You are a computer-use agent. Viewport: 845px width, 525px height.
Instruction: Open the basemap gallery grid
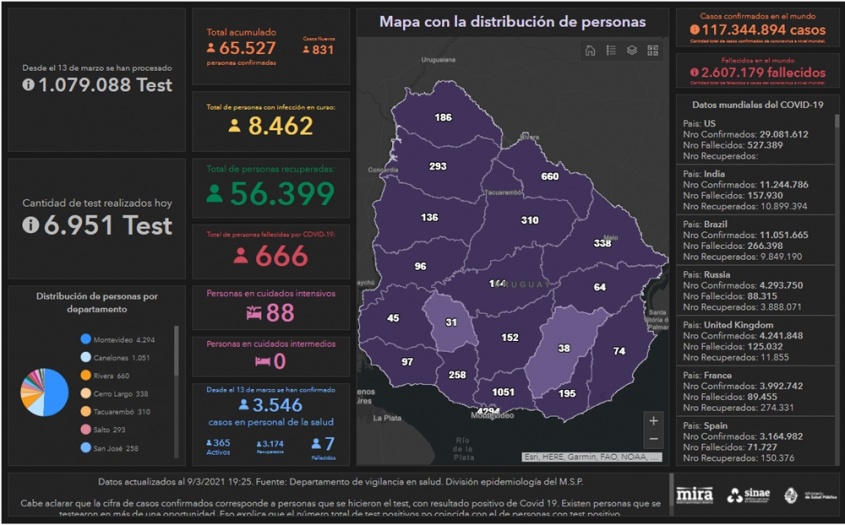point(653,50)
